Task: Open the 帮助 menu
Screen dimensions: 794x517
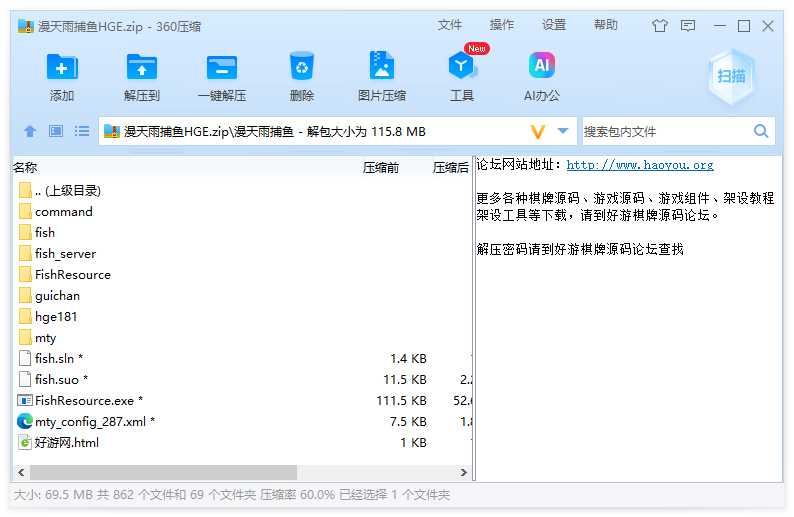Action: [x=606, y=25]
